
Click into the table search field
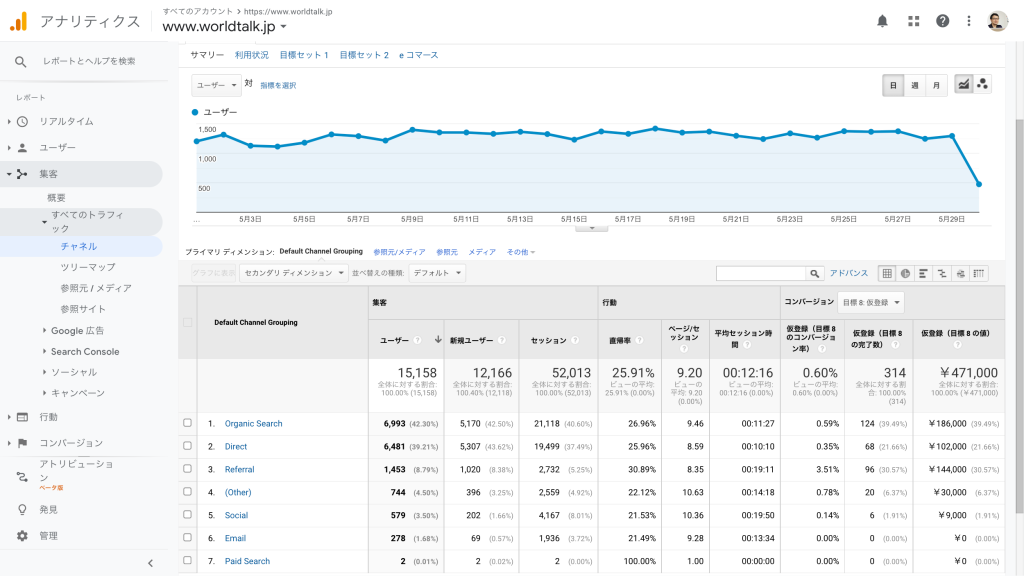click(x=761, y=273)
